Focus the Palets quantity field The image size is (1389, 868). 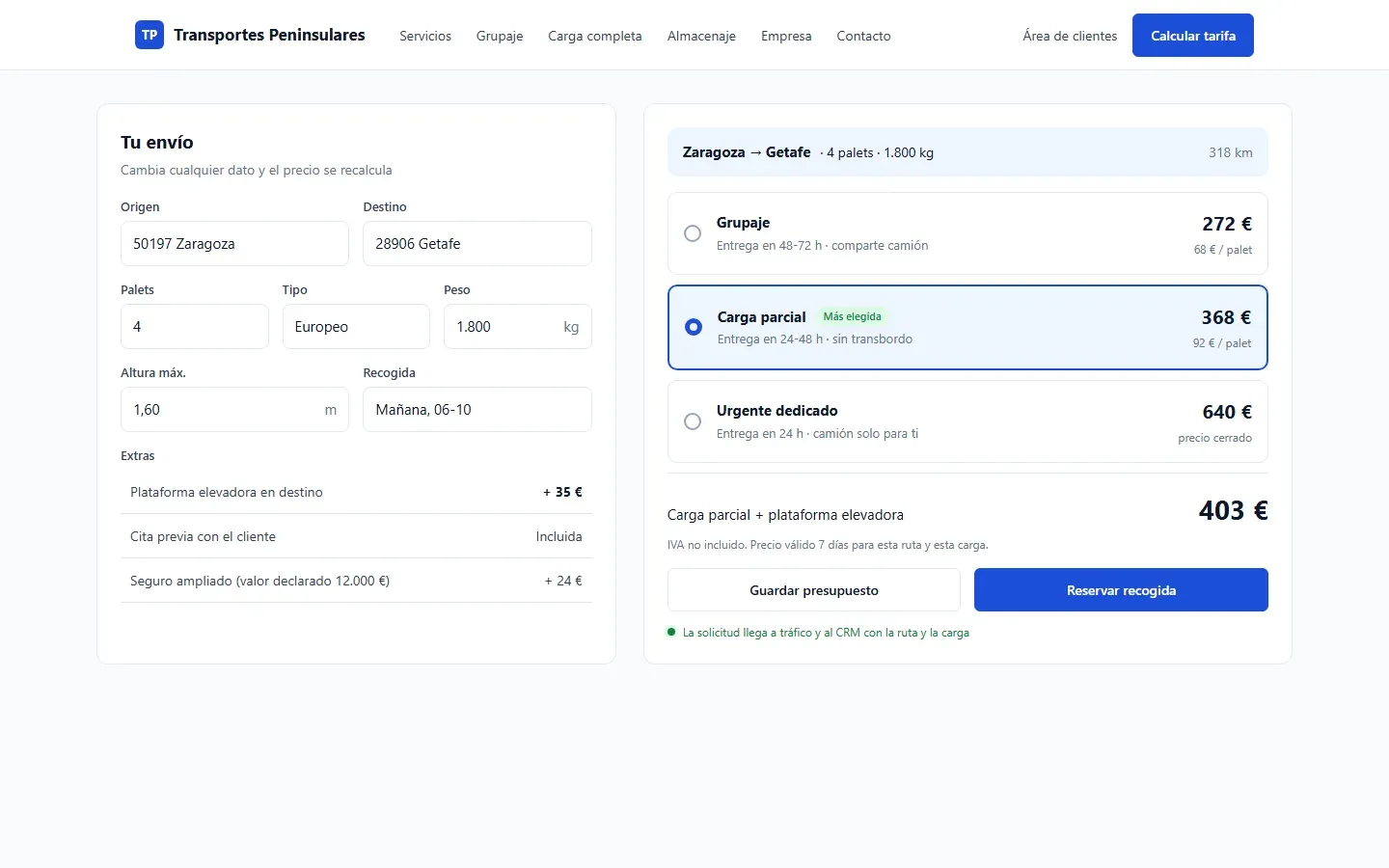coord(195,327)
